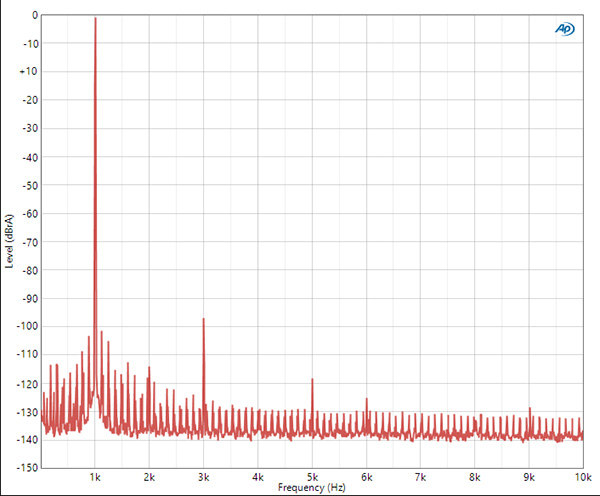Click the 5k frequency tick label
This screenshot has width=600, height=496.
click(x=312, y=477)
